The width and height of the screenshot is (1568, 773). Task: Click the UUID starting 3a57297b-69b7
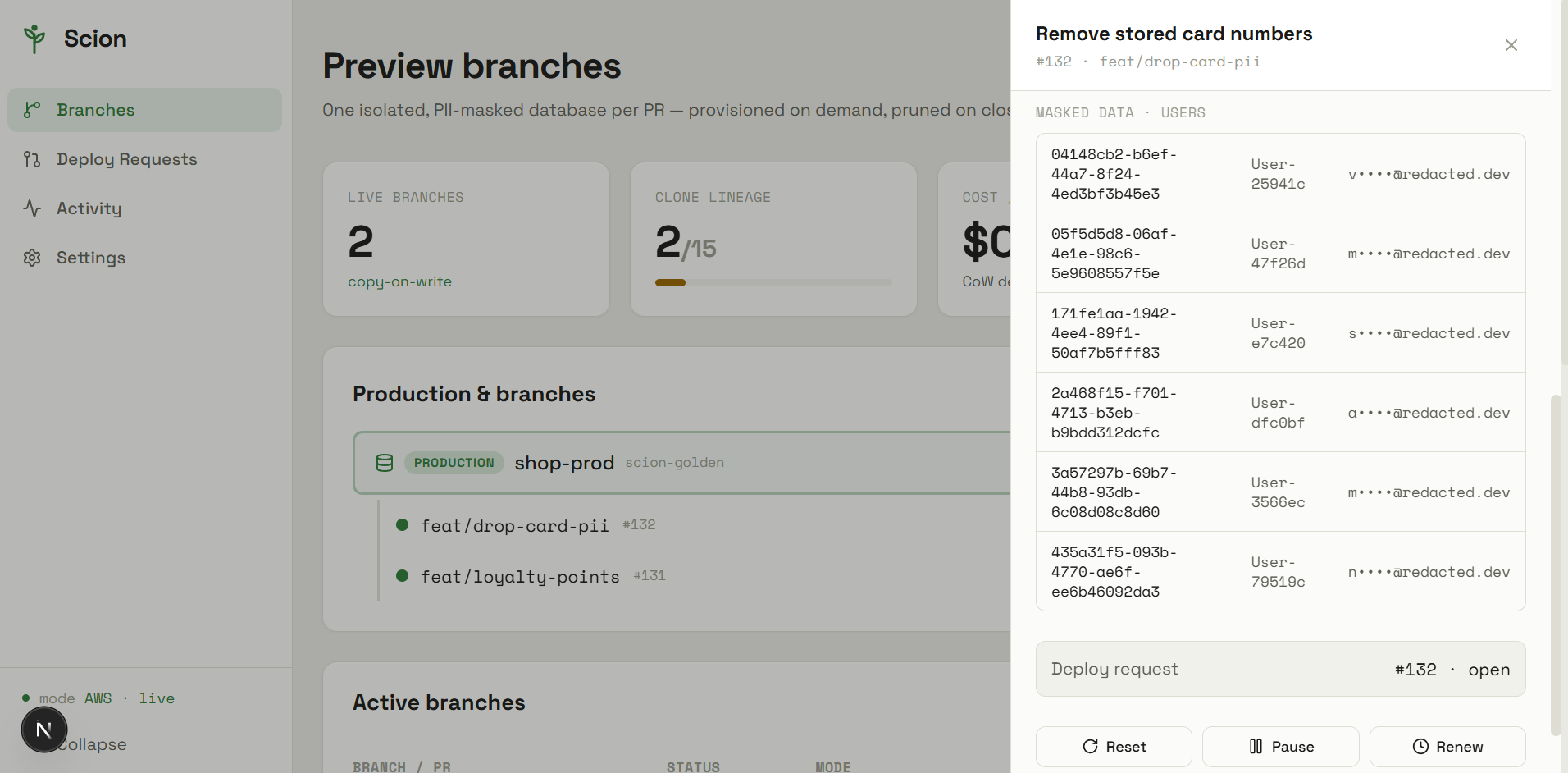coord(1114,492)
